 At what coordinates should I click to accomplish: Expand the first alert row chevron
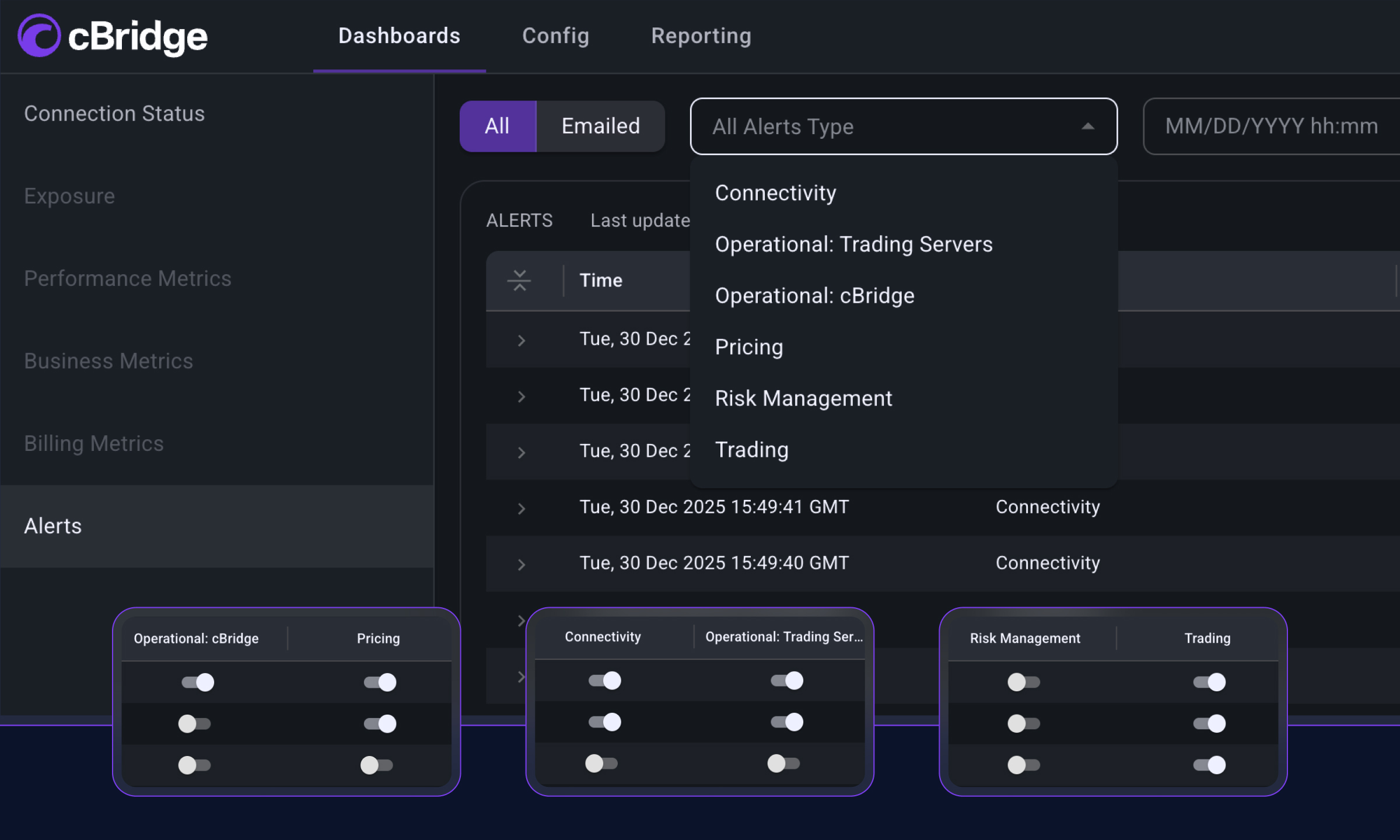coord(521,341)
